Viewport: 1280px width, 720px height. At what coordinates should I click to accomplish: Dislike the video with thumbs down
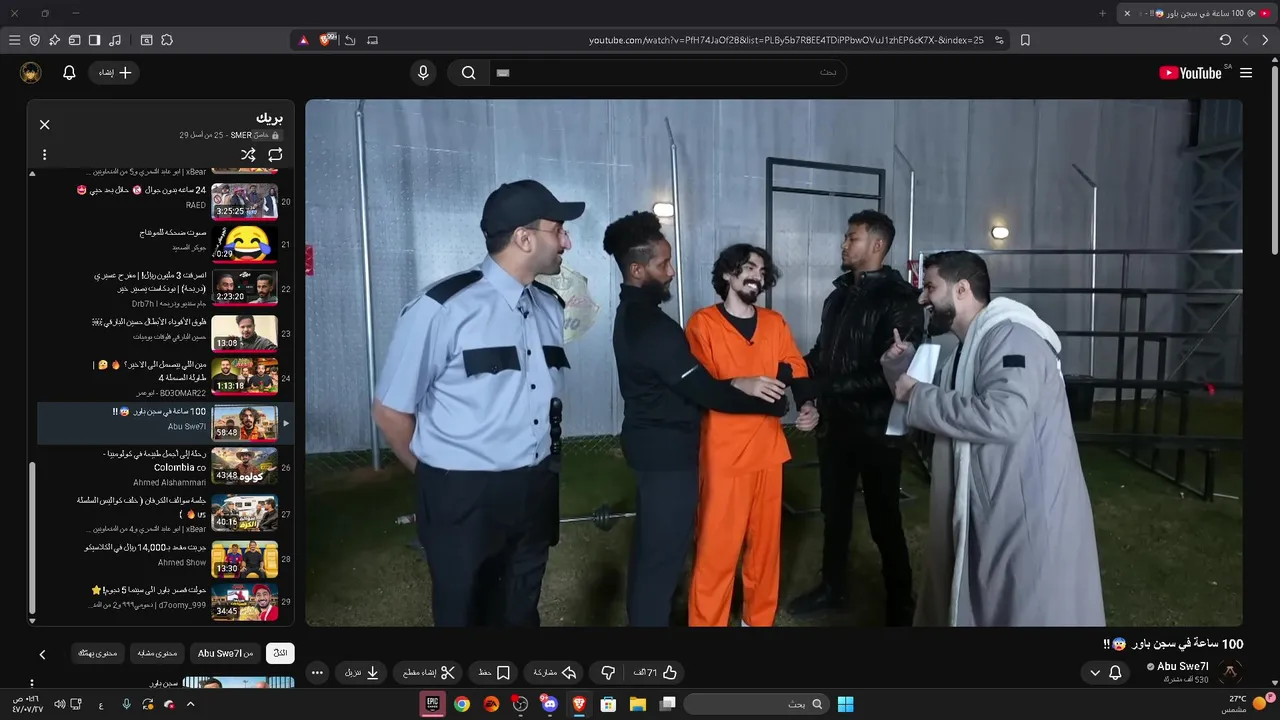608,673
